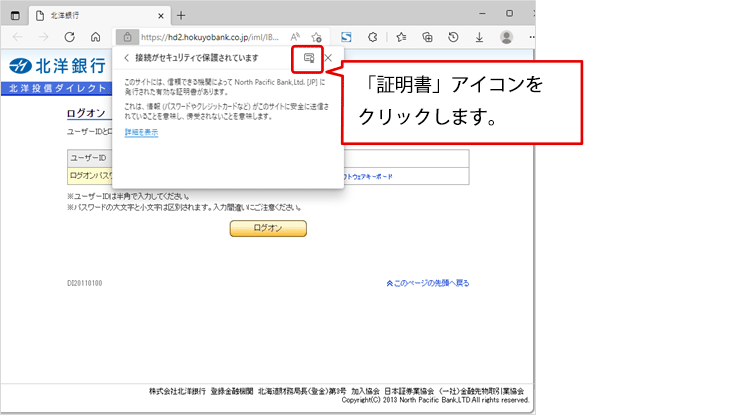Click the browser forward arrow
The width and height of the screenshot is (730, 418).
tap(43, 37)
